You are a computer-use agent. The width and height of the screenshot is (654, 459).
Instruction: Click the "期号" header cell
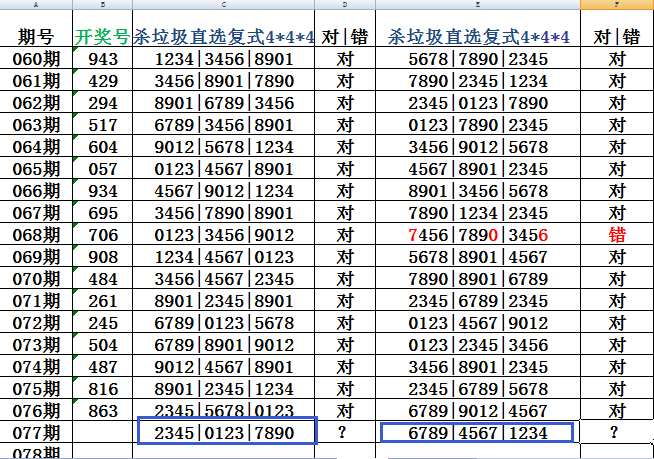[x=36, y=37]
